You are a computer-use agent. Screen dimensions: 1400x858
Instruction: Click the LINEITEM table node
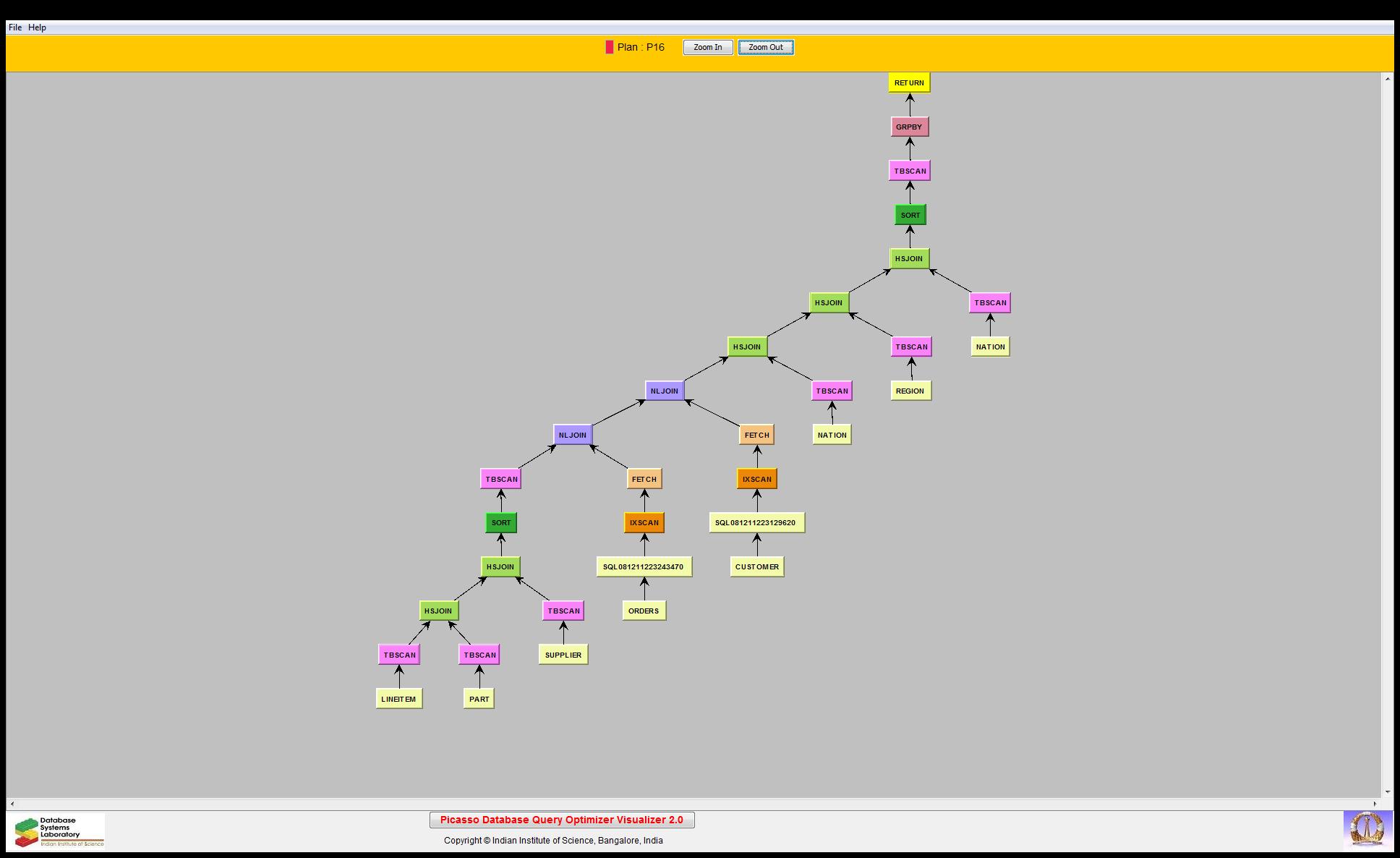[398, 699]
